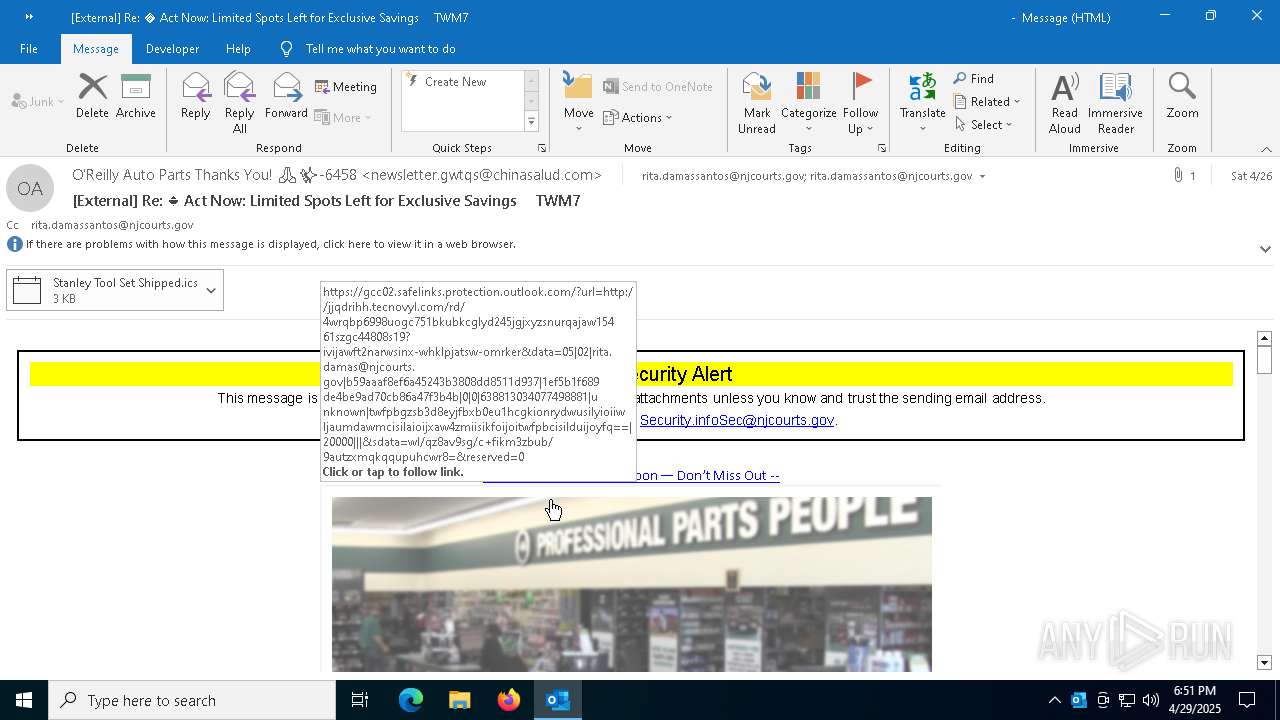Select the Message ribbon tab
Viewport: 1280px width, 720px height.
tap(96, 49)
